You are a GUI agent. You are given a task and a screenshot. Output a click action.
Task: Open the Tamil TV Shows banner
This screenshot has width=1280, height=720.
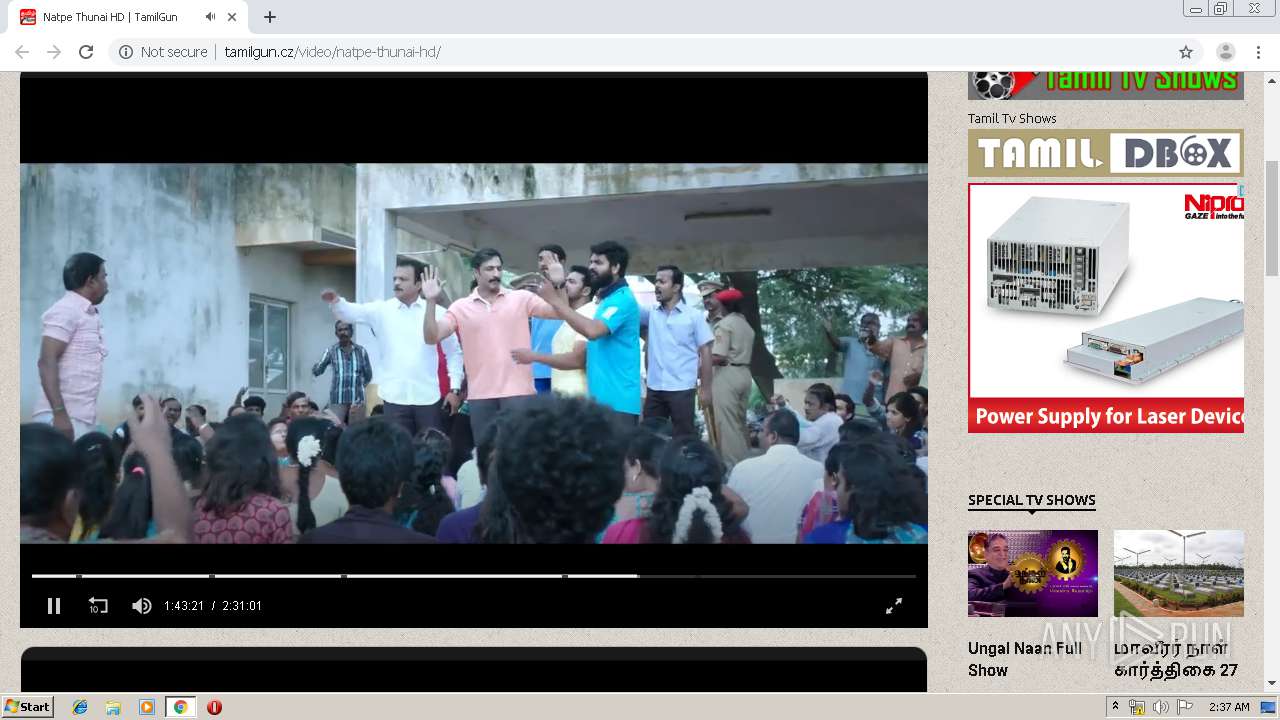pos(1106,85)
